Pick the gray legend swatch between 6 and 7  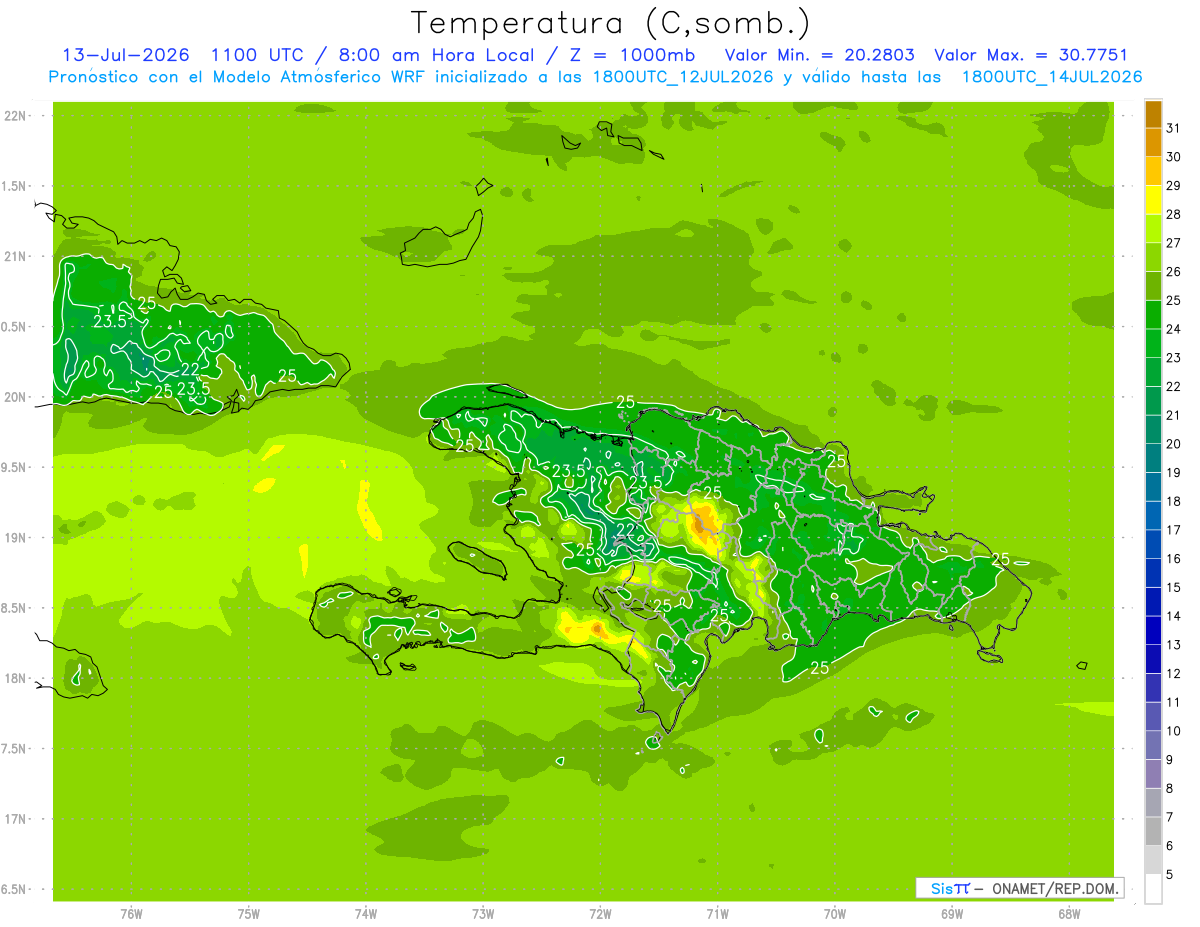pos(1153,831)
